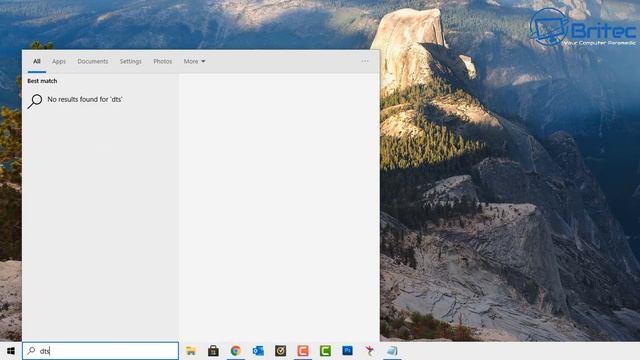Click the magnifier icon in search box
Screen dimensions: 640x360
point(31,351)
